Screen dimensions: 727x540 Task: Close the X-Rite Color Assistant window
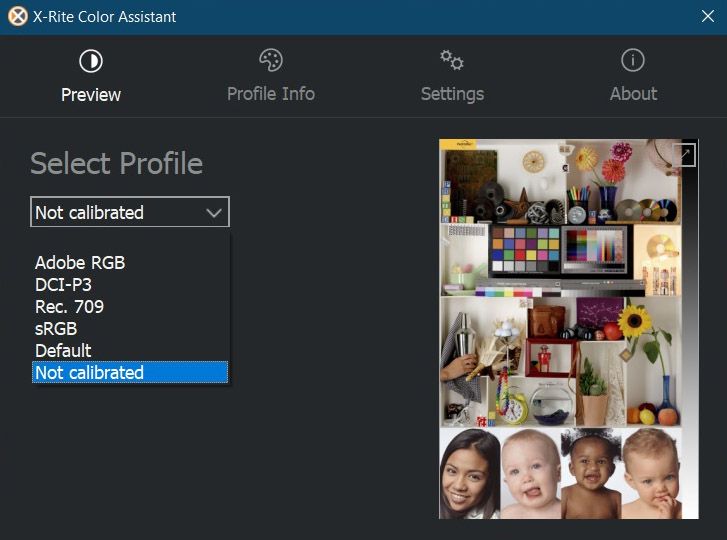(706, 16)
